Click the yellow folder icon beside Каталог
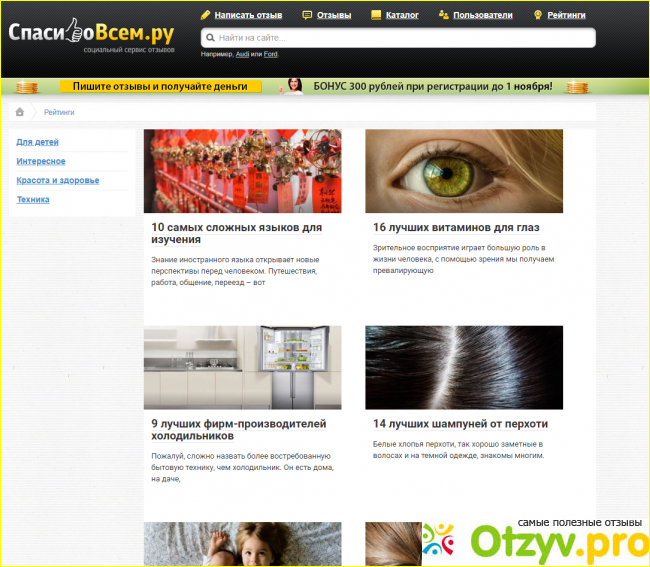This screenshot has height=567, width=650. tap(375, 15)
